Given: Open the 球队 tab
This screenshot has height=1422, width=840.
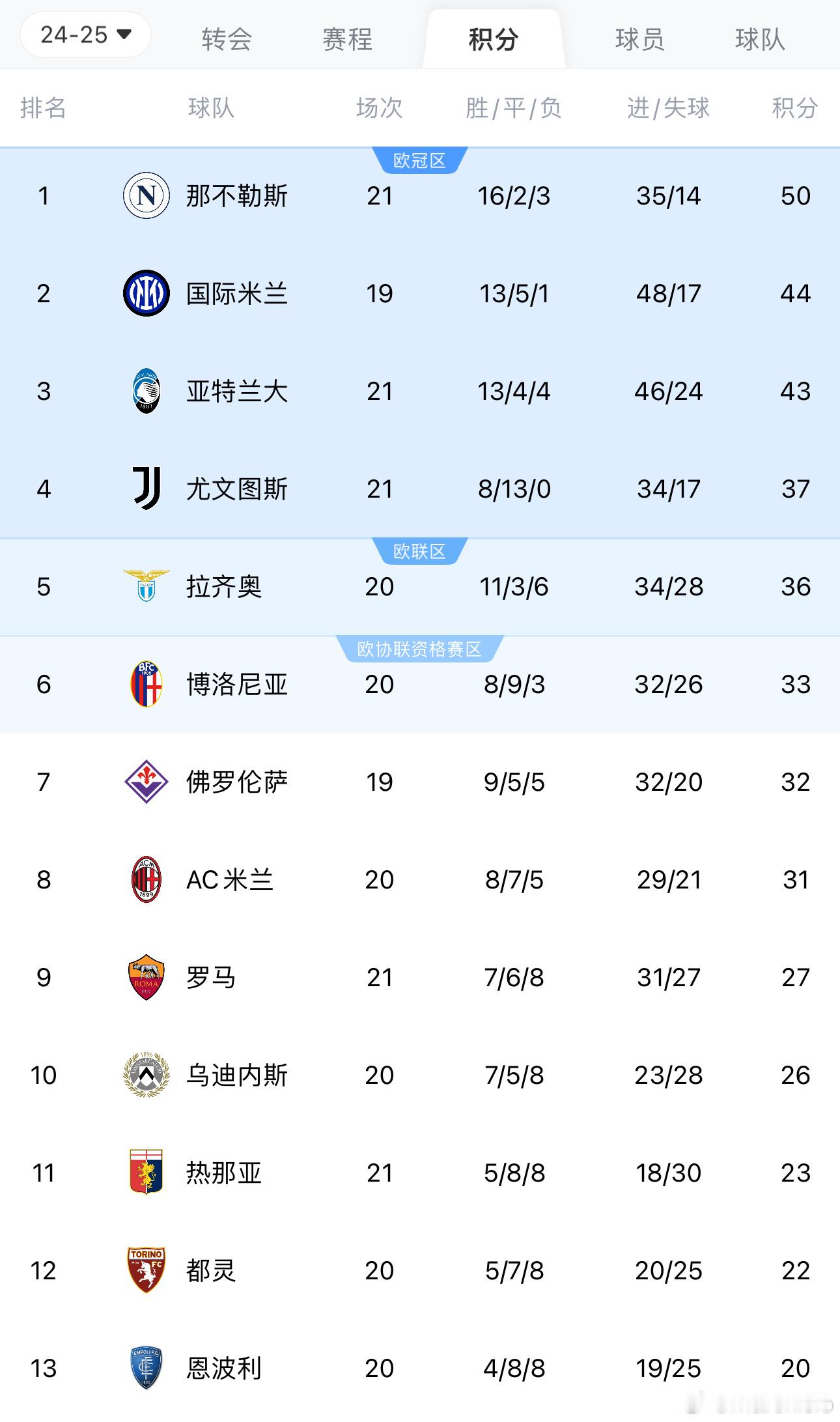Looking at the screenshot, I should click(x=760, y=39).
